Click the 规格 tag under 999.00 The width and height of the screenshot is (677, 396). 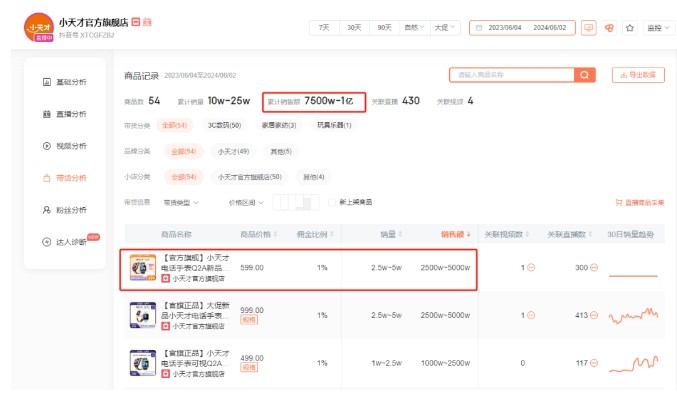point(249,320)
